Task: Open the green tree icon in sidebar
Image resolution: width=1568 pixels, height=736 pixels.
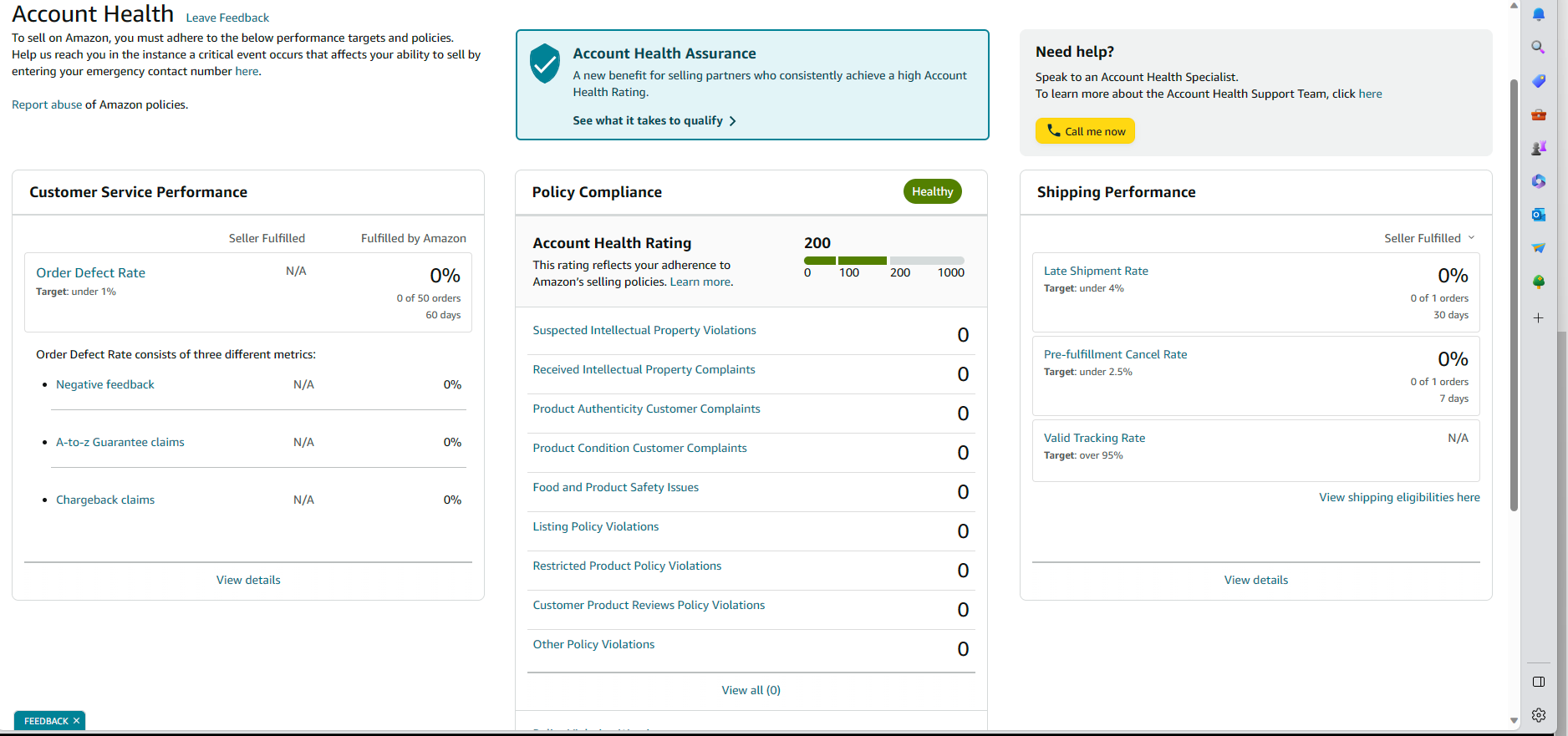Action: 1538,282
